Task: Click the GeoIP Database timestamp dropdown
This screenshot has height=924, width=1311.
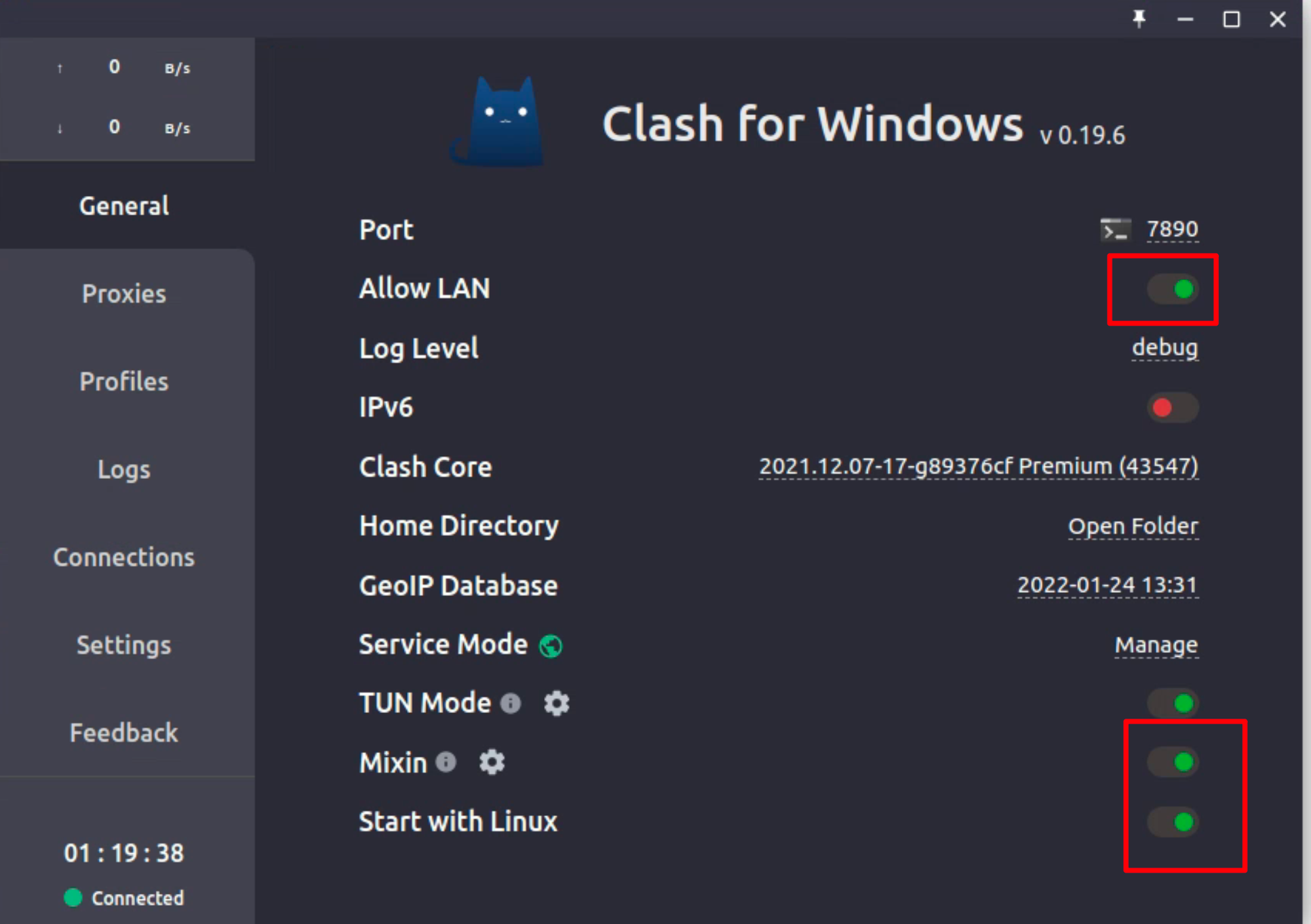Action: point(1107,585)
